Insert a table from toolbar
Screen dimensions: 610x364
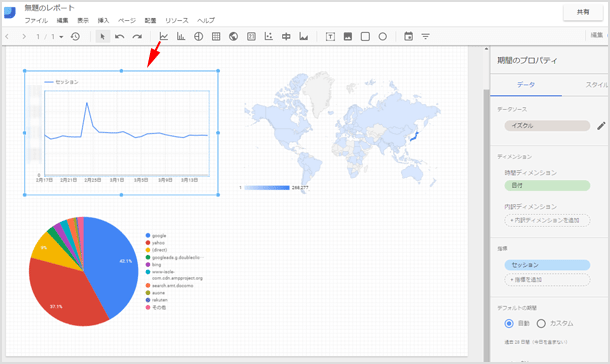[x=216, y=37]
